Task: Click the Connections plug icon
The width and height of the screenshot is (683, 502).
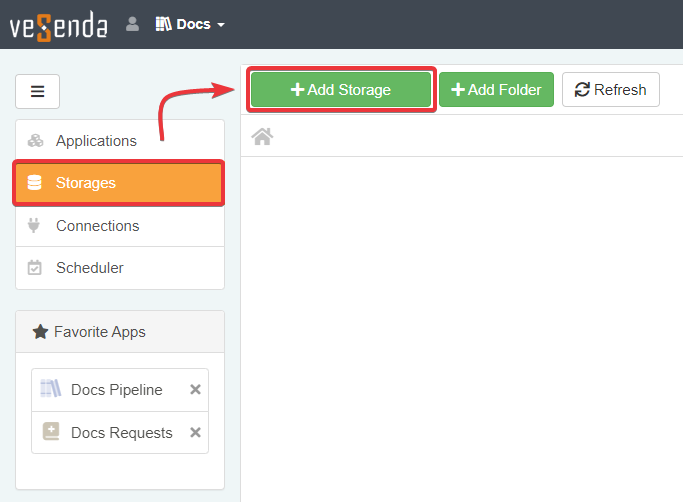Action: point(35,226)
